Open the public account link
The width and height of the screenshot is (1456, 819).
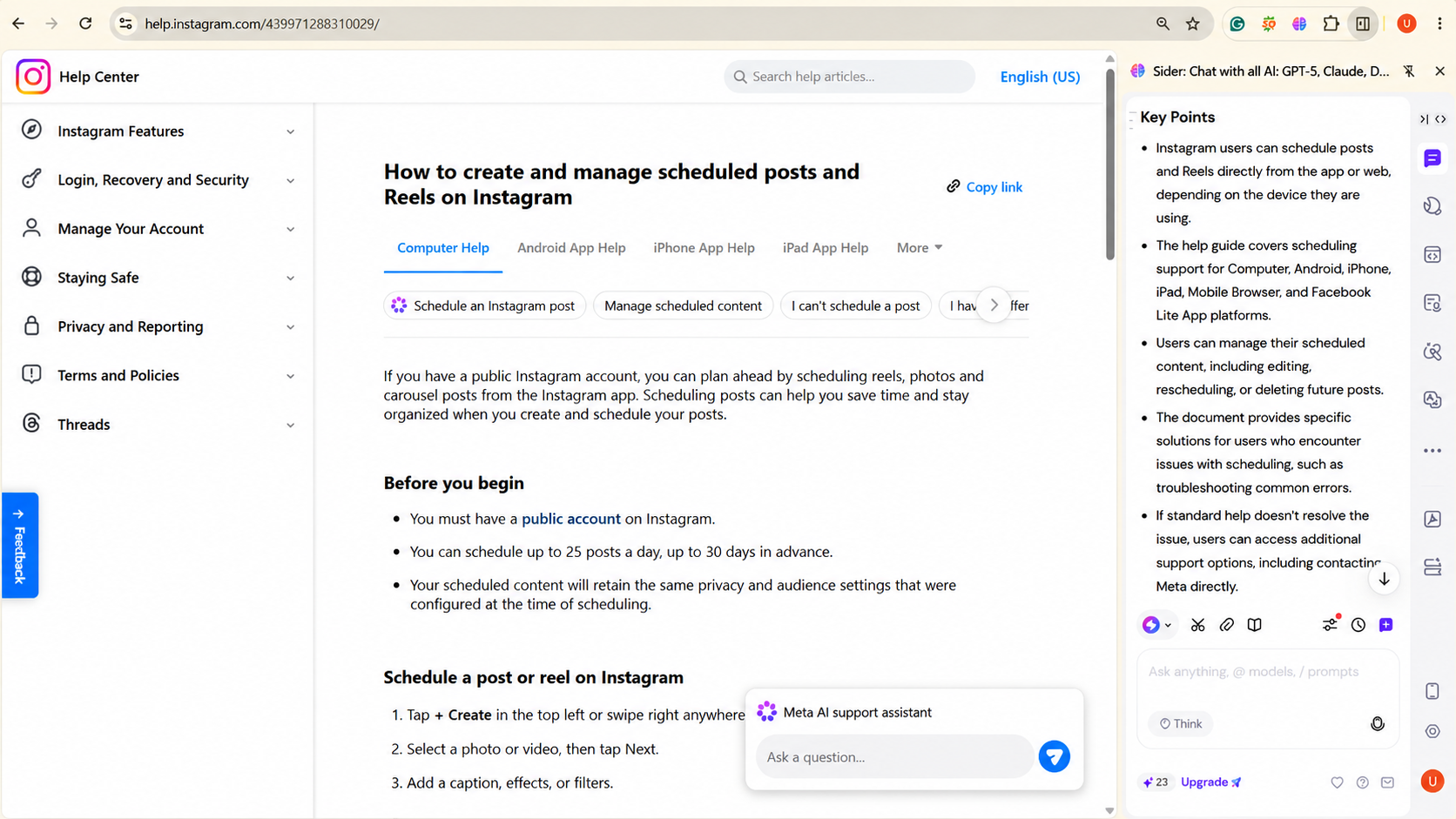[570, 519]
